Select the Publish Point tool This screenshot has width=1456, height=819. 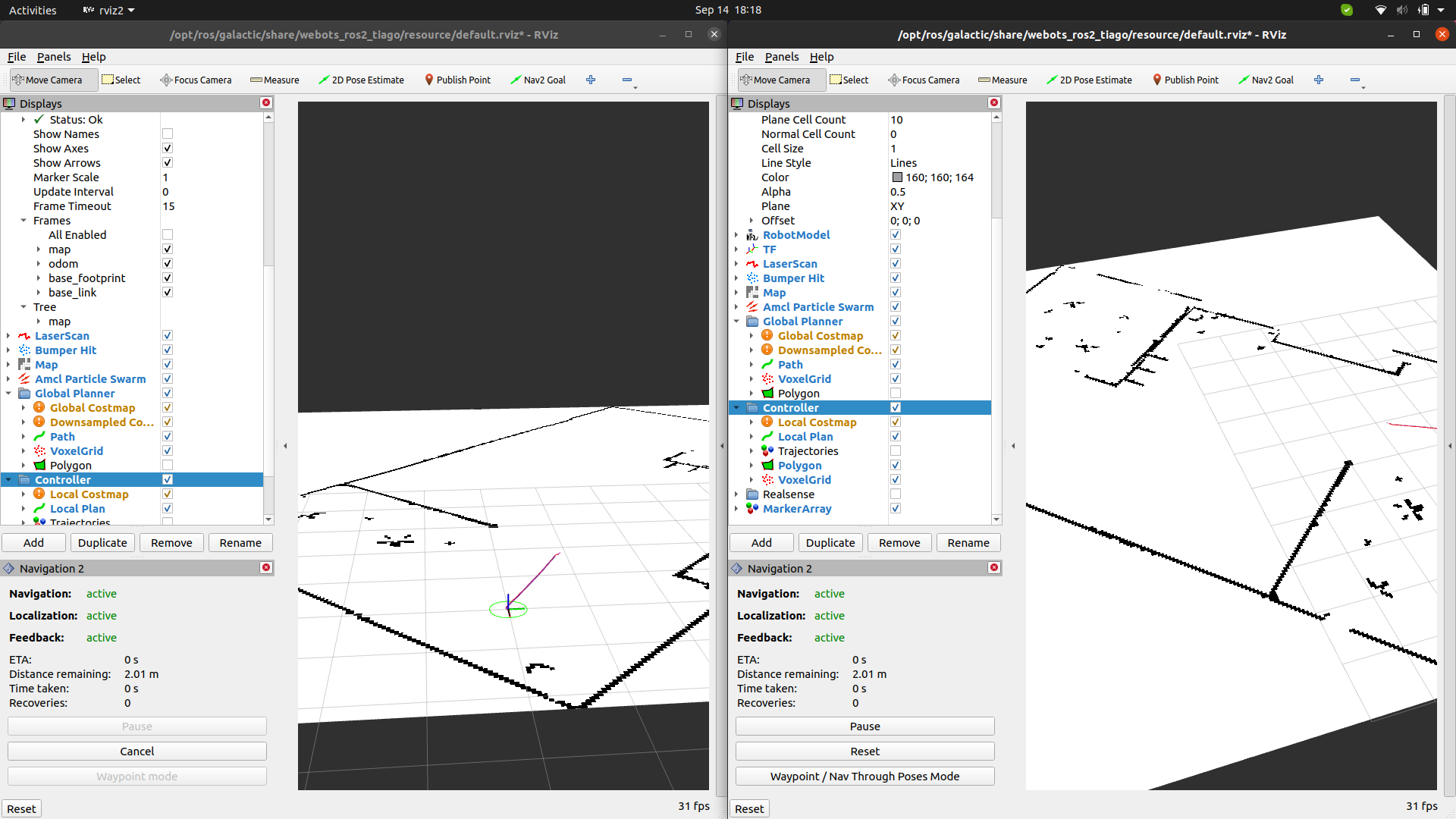point(458,80)
